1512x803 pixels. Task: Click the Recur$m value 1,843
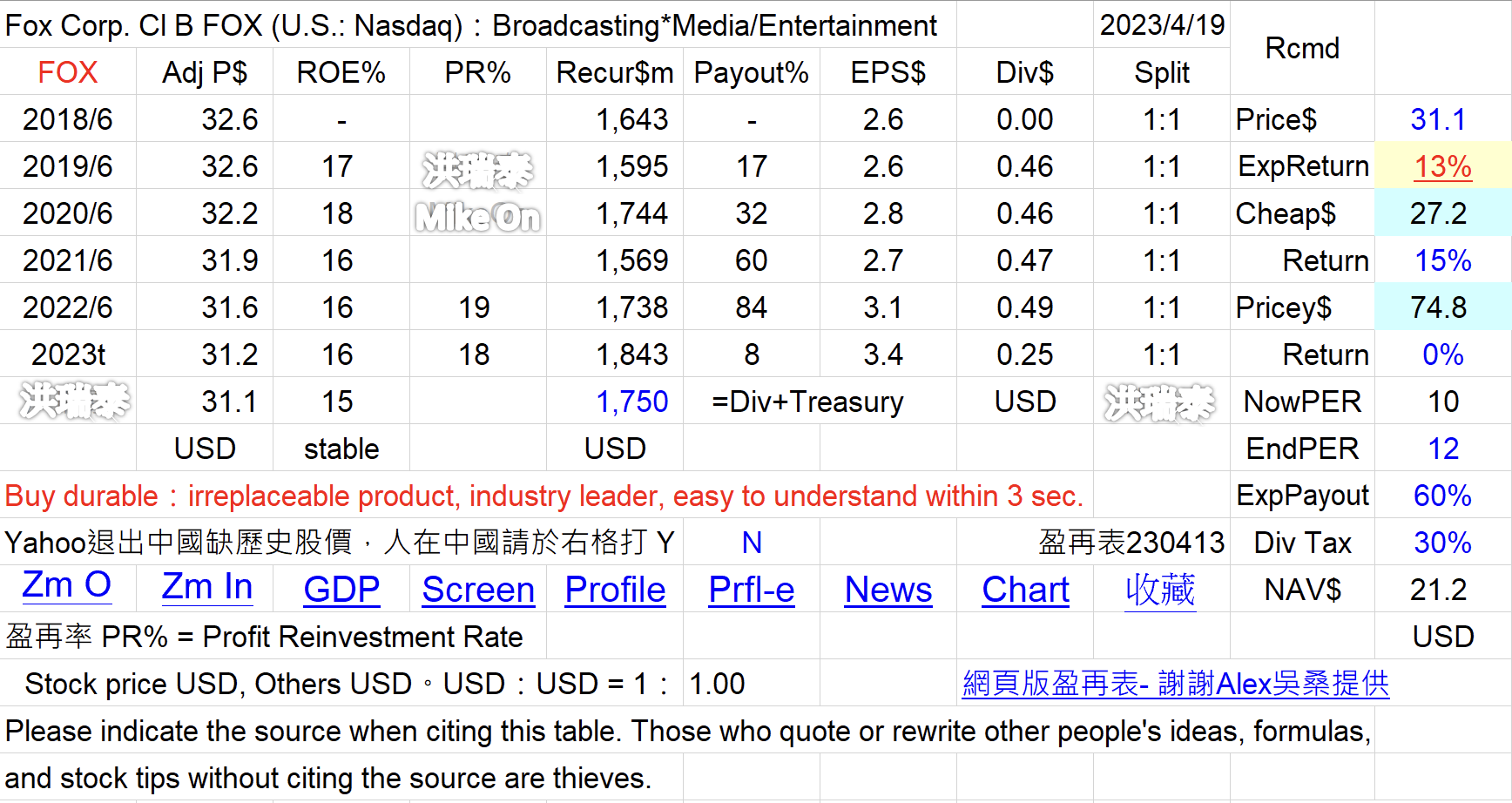(632, 354)
